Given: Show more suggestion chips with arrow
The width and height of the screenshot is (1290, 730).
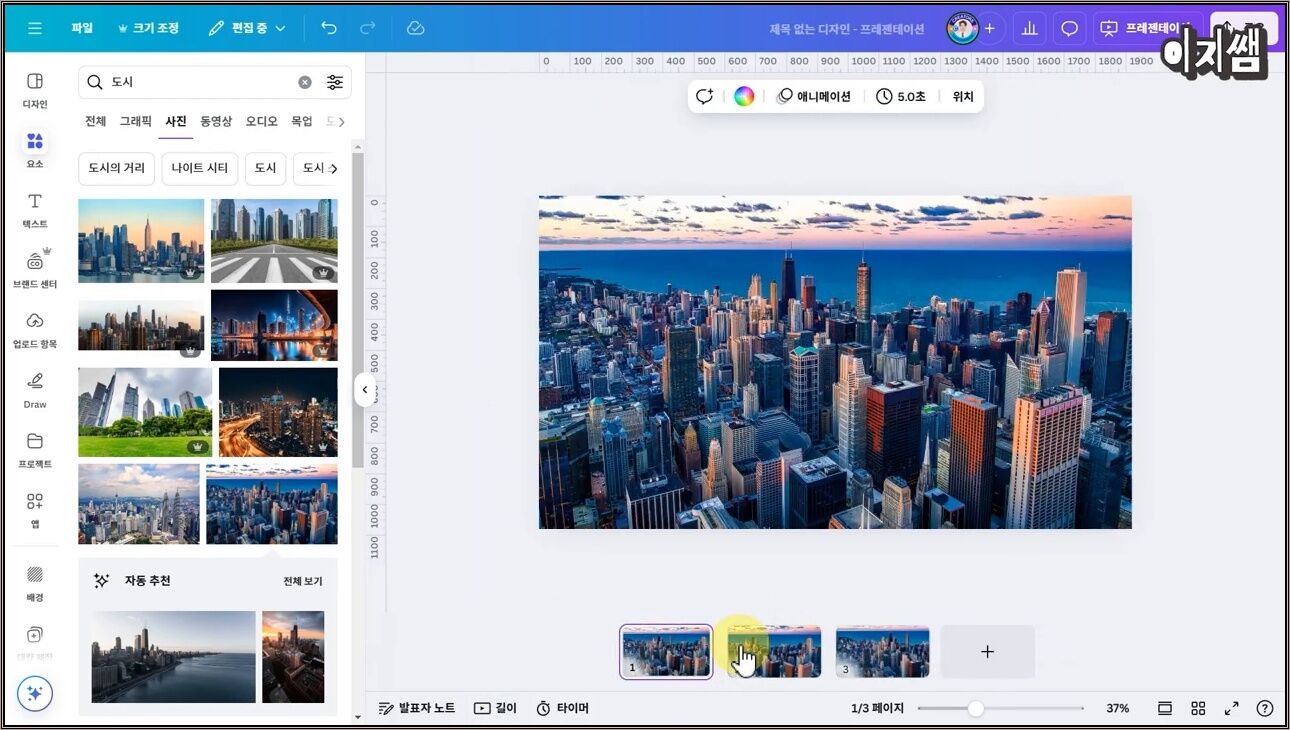Looking at the screenshot, I should click(x=334, y=168).
